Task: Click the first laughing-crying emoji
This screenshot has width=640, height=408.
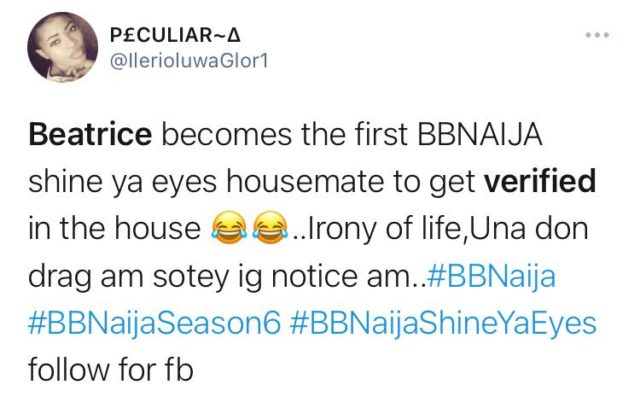Action: coord(229,228)
